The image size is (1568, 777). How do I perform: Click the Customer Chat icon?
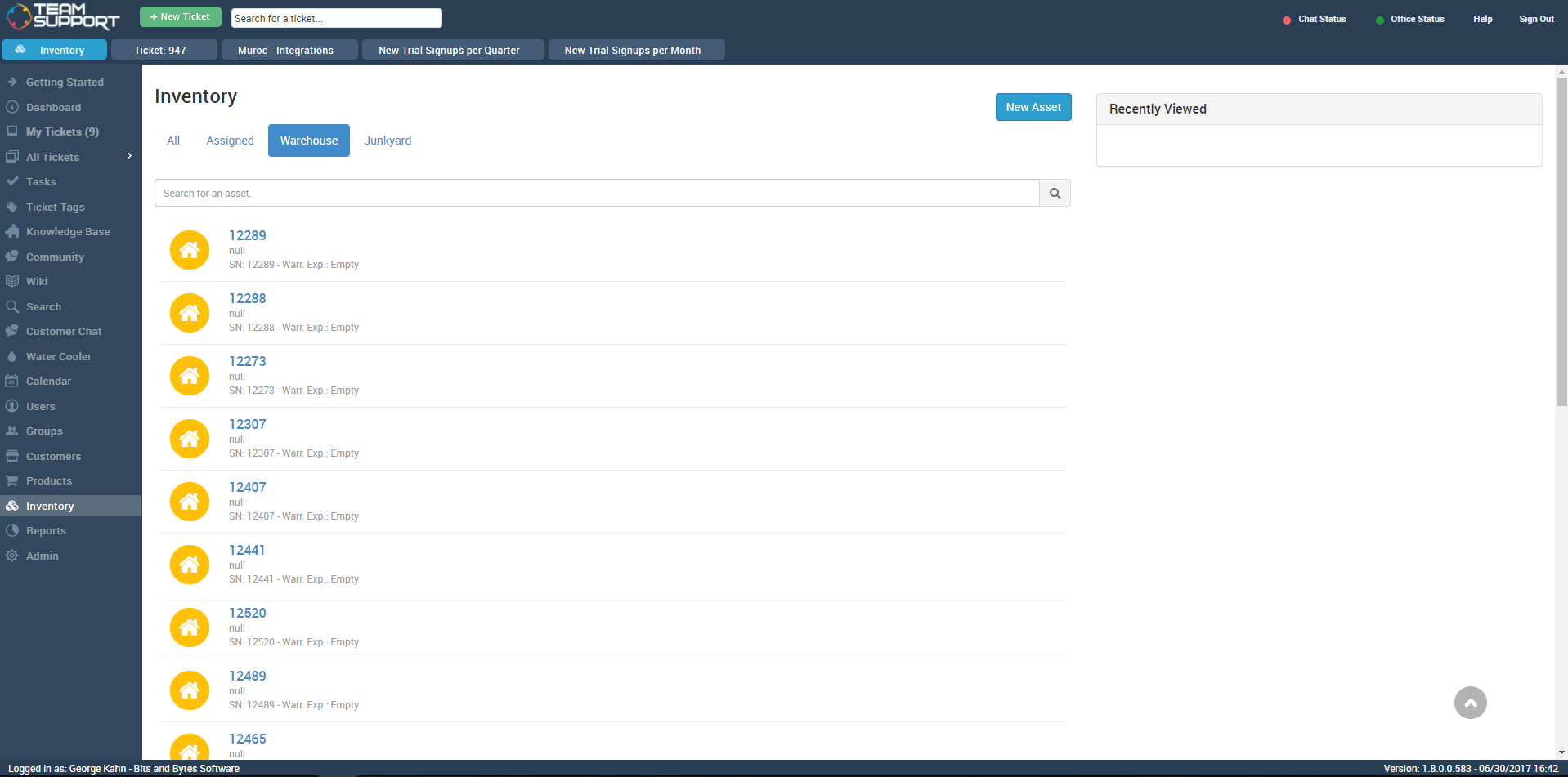[12, 331]
